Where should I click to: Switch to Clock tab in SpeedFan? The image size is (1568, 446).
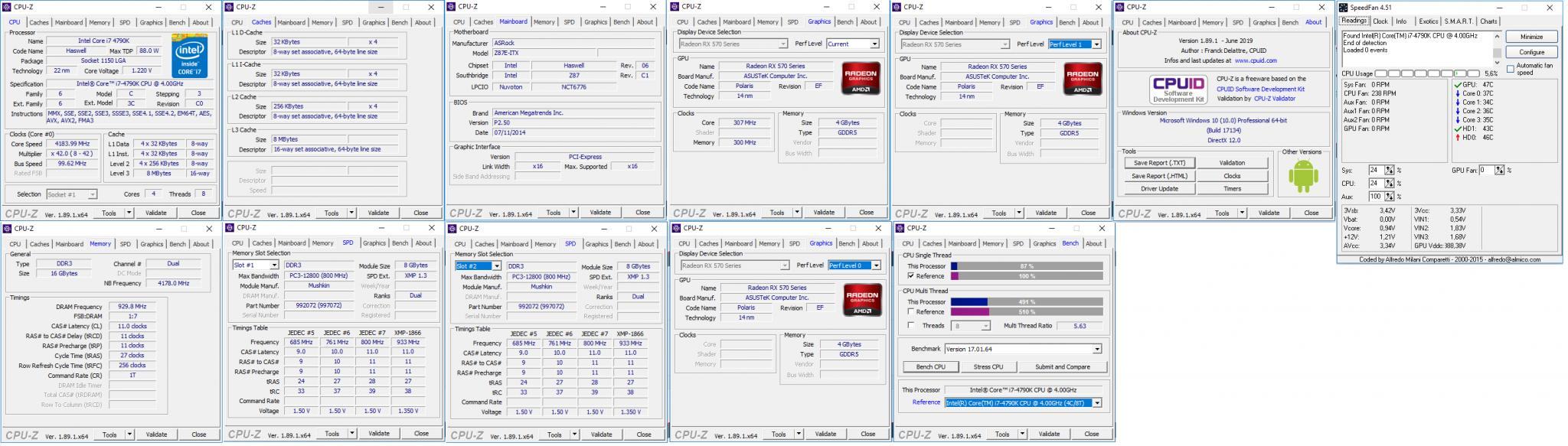[x=1380, y=21]
